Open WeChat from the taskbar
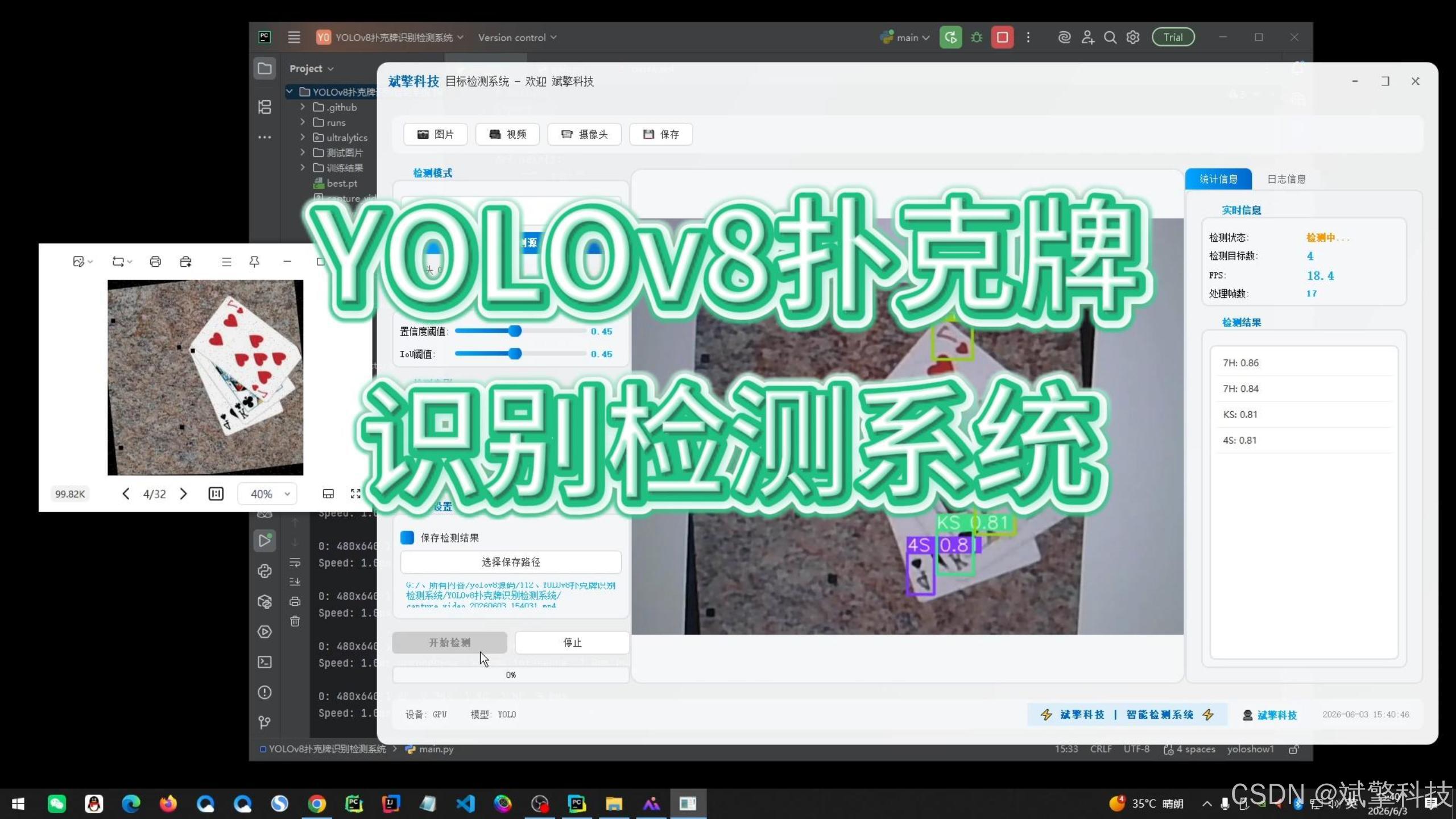 pos(56,804)
